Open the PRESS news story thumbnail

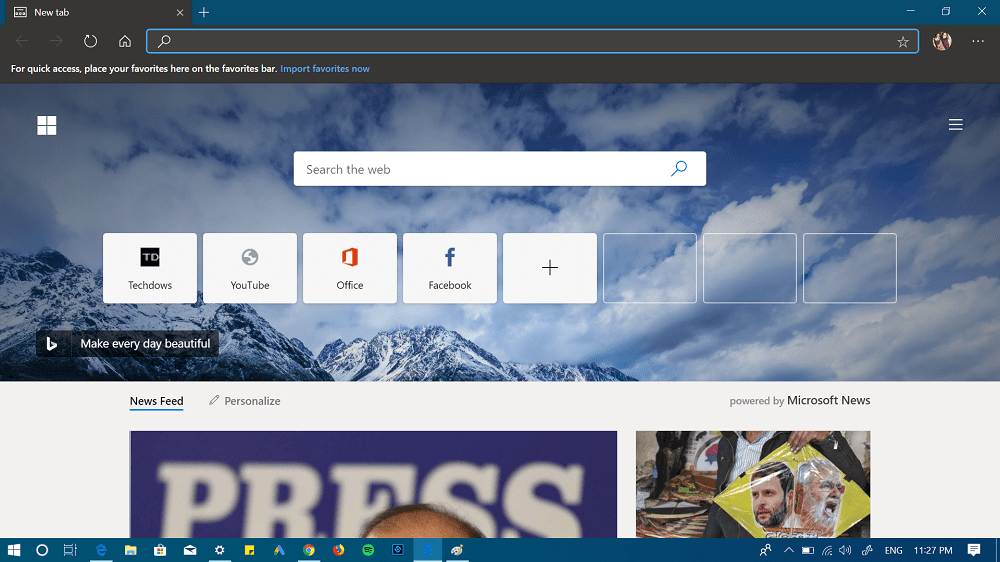(x=373, y=484)
